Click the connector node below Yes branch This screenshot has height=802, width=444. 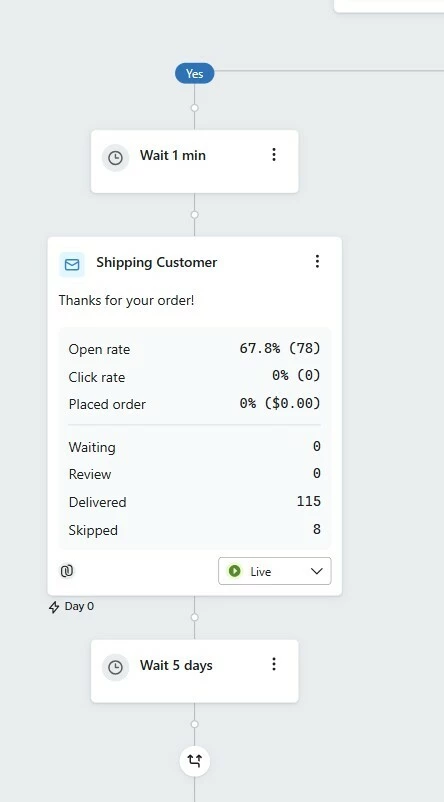click(194, 108)
